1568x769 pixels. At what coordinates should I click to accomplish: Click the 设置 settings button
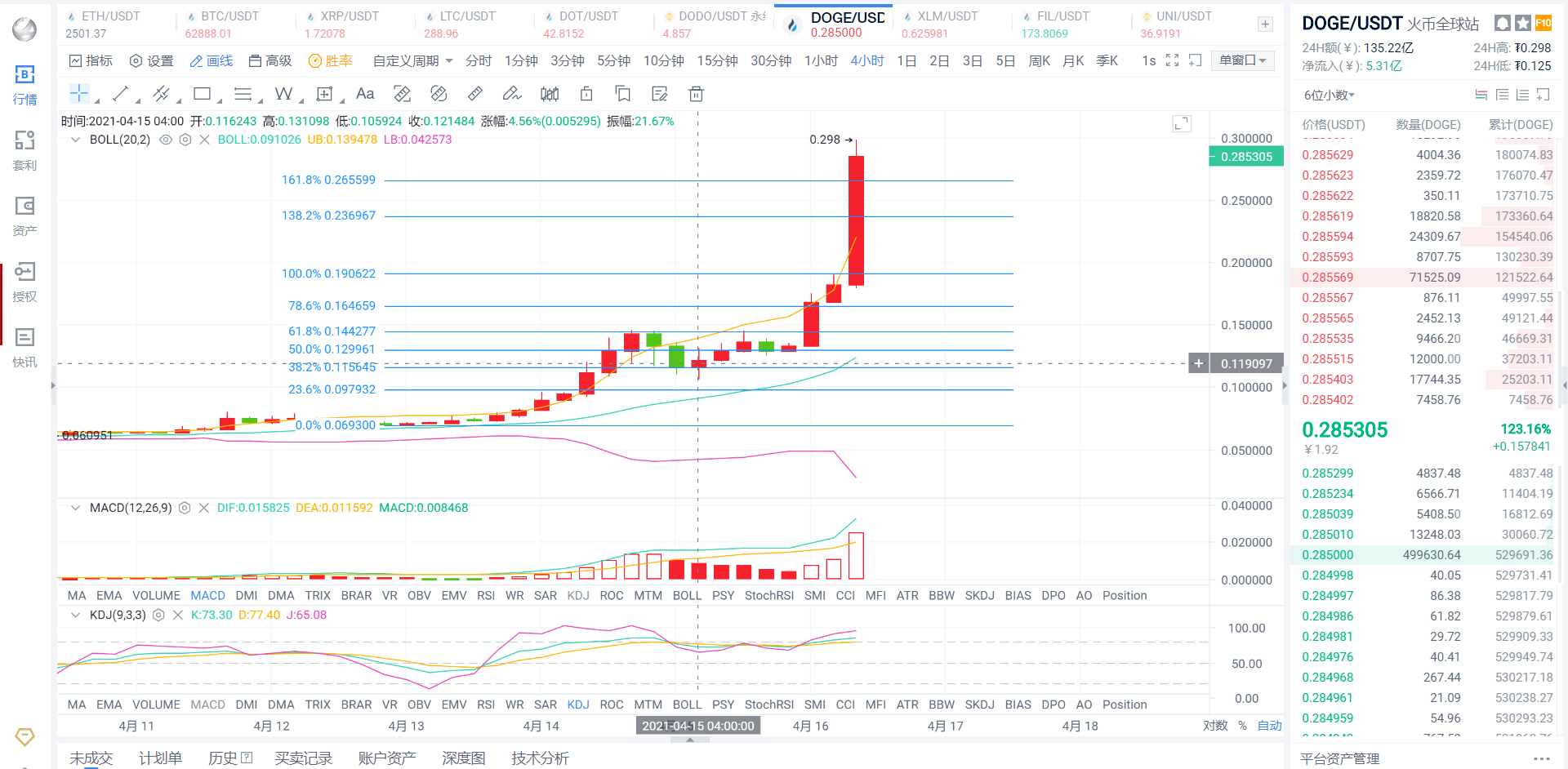point(152,60)
